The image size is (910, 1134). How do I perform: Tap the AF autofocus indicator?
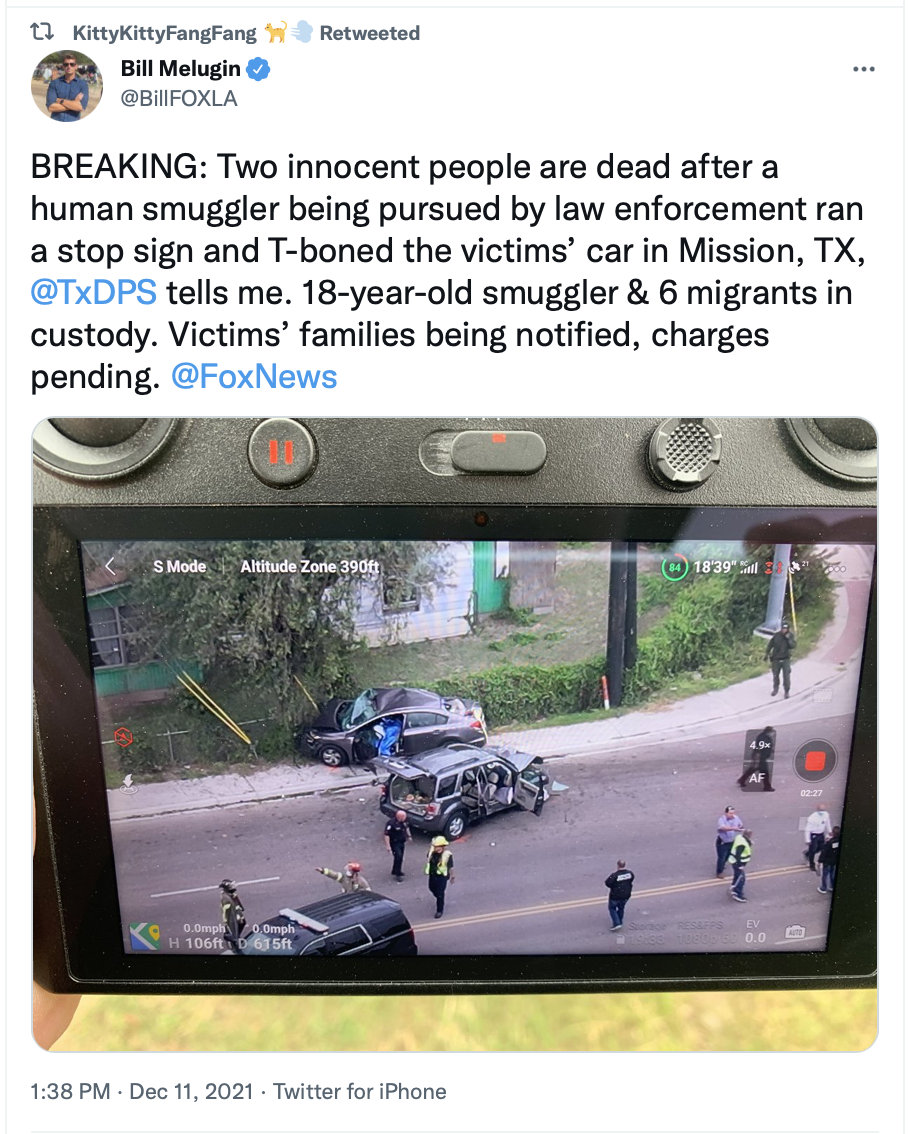tap(757, 778)
